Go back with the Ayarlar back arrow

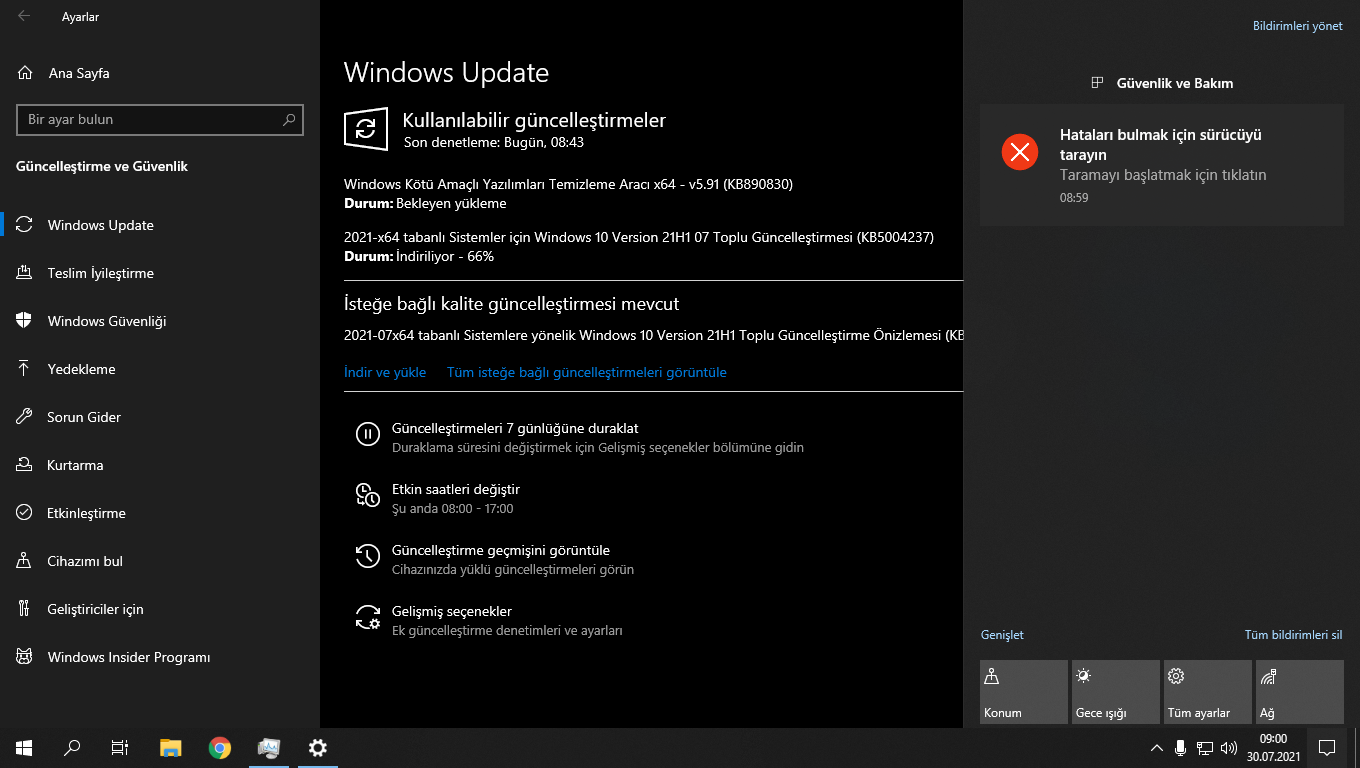(24, 17)
